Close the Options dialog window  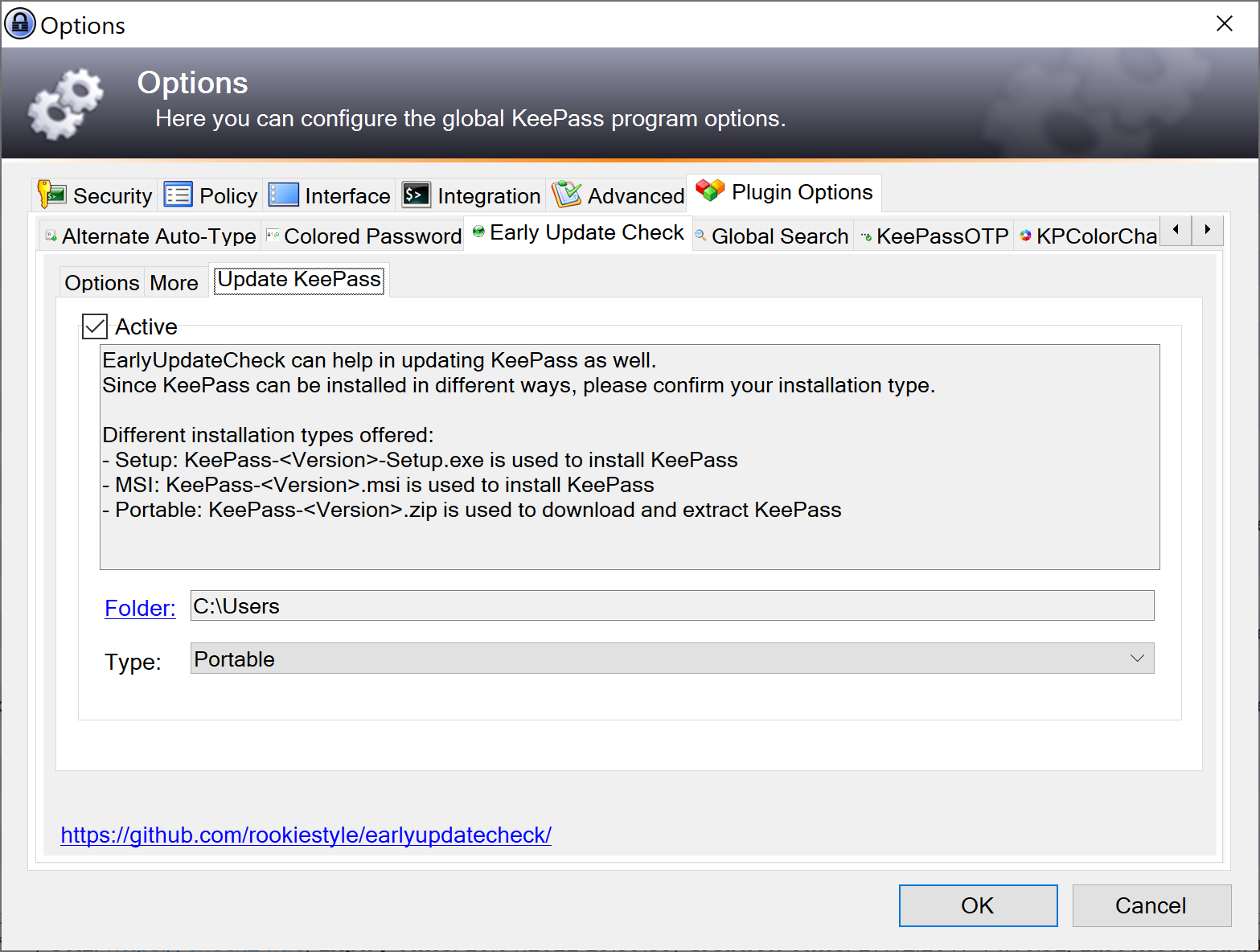tap(1224, 24)
